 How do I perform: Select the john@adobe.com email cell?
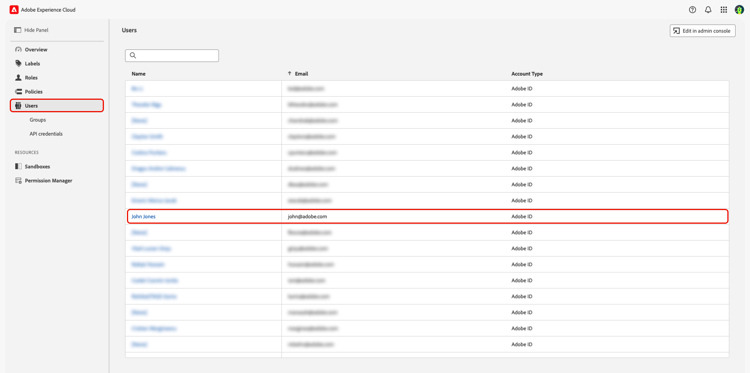(307, 217)
